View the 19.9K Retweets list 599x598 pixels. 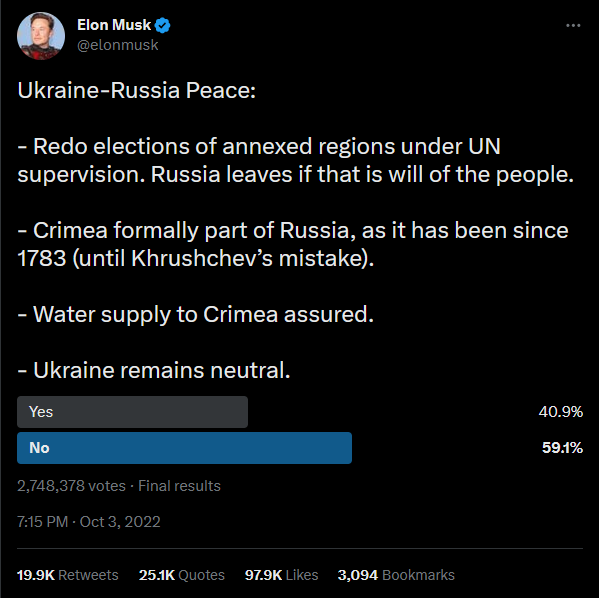click(68, 575)
